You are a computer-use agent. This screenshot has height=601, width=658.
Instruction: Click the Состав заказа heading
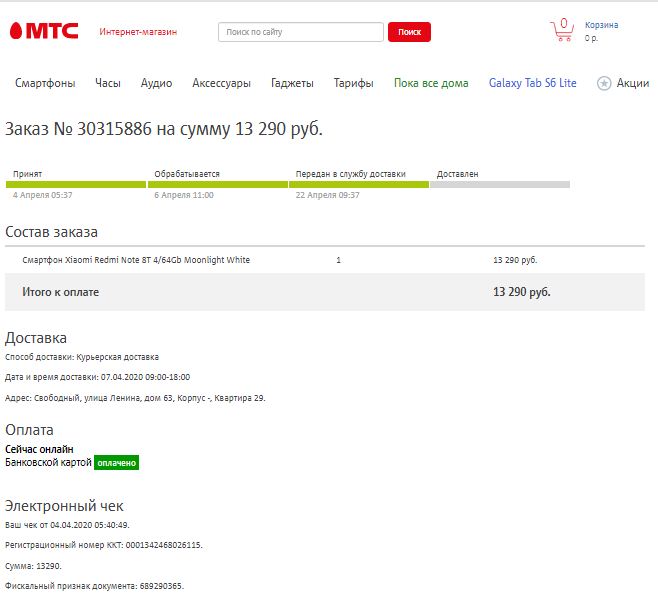tap(51, 232)
